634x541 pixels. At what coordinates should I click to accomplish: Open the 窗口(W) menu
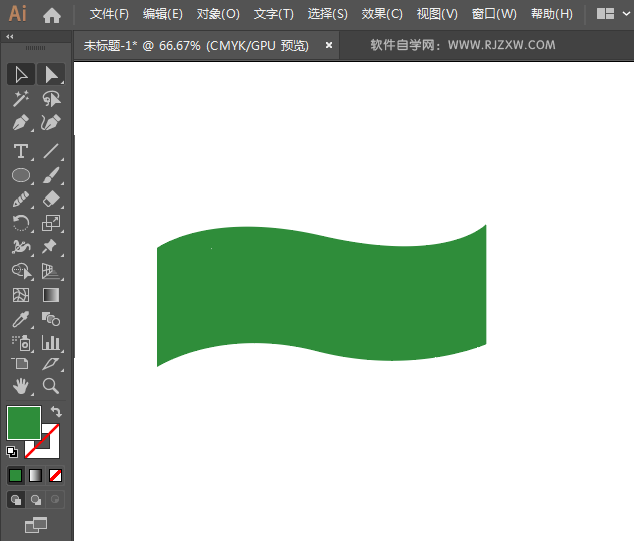[494, 14]
